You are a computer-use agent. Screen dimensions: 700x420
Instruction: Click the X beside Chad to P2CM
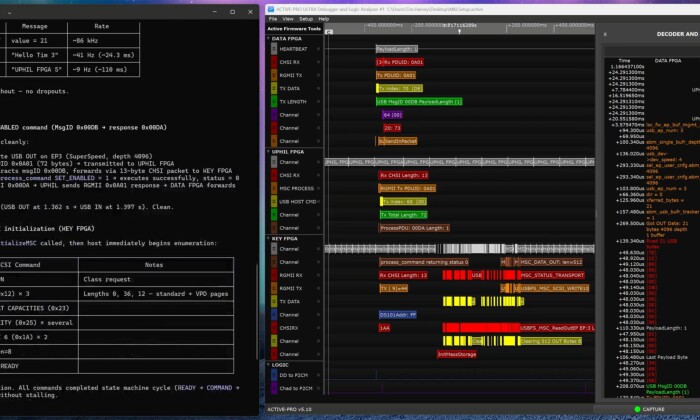click(x=318, y=388)
